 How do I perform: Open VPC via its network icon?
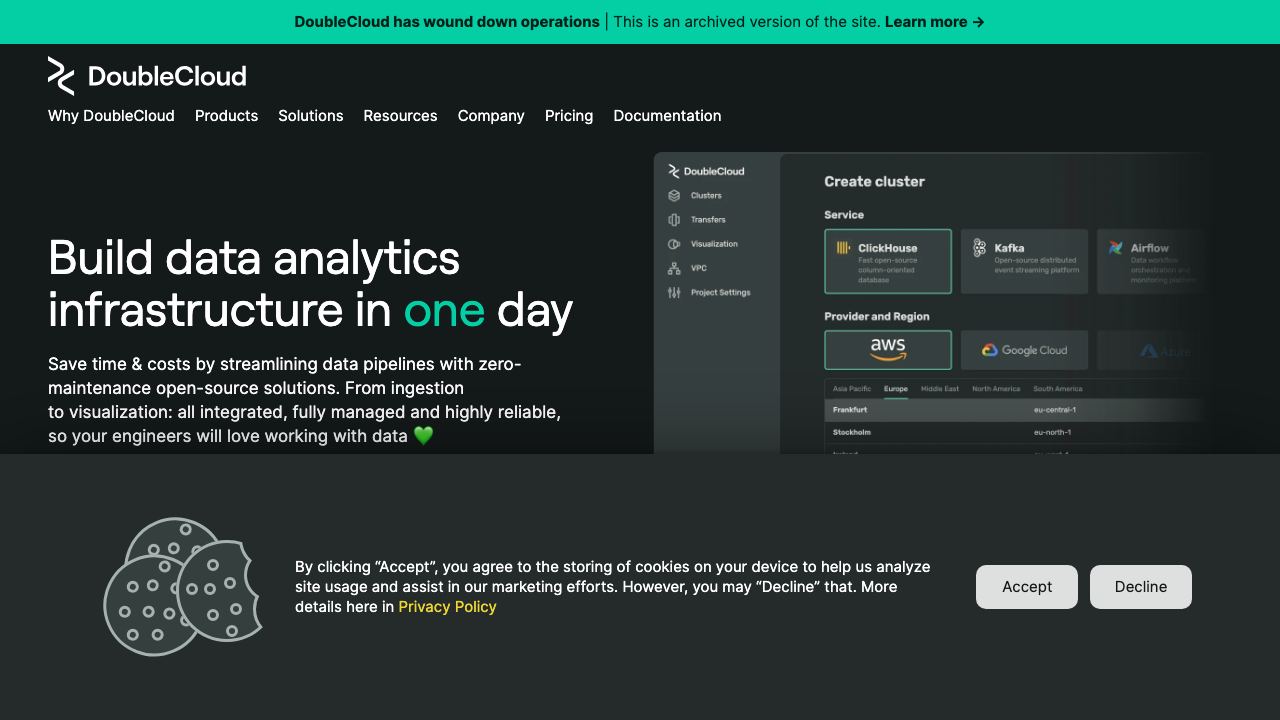click(674, 268)
